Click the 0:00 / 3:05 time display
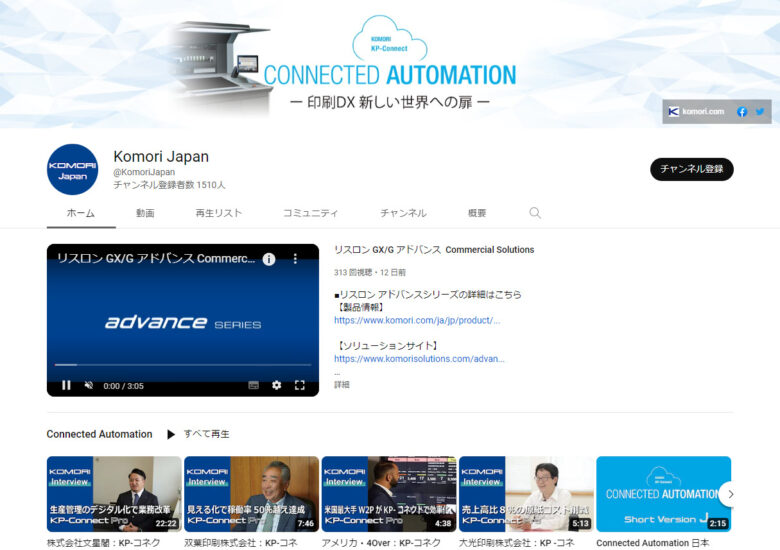This screenshot has width=780, height=550. 123,386
